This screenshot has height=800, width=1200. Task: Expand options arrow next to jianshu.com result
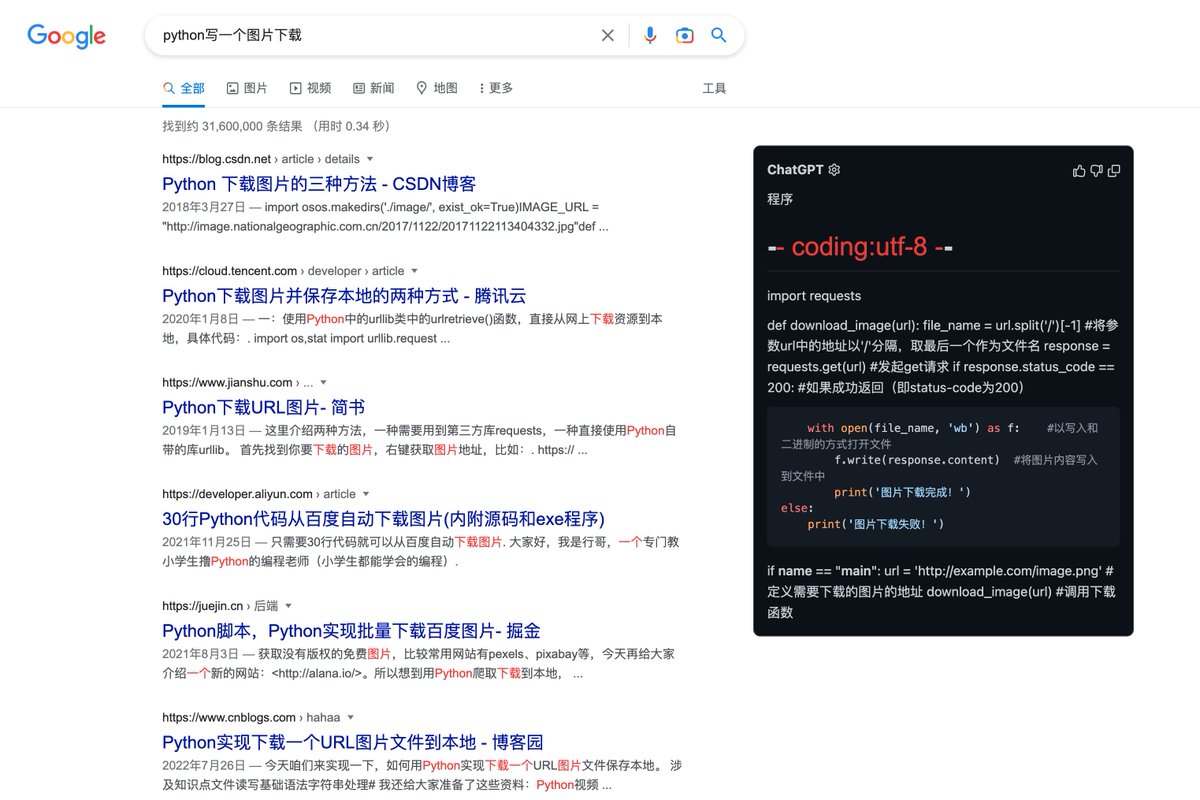click(323, 383)
